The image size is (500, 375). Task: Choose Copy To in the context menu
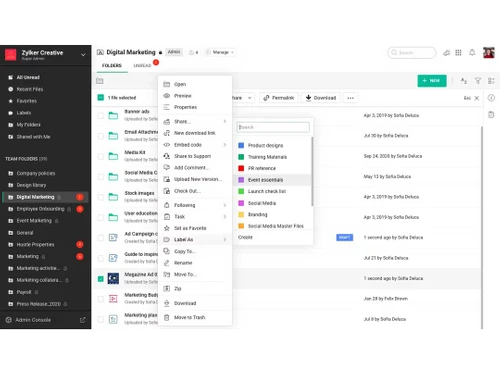(x=195, y=251)
